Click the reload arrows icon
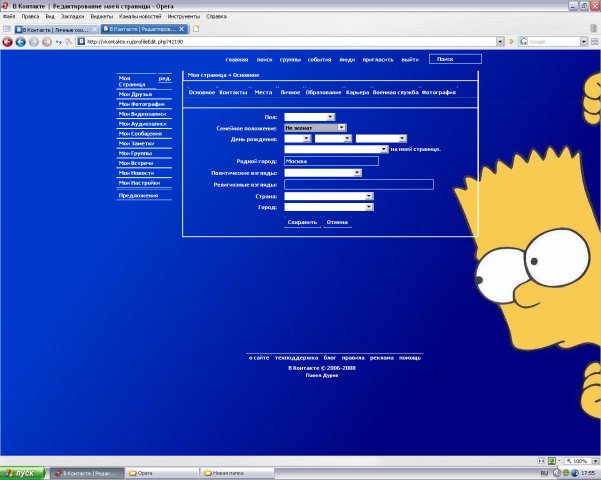The height and width of the screenshot is (480, 601). pos(59,42)
